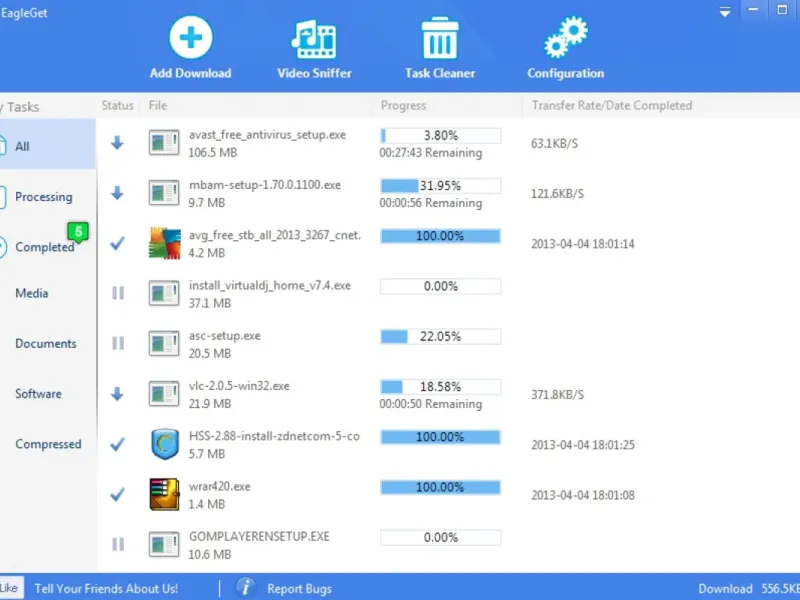This screenshot has width=800, height=600.
Task: Click the 22.05% progress bar
Action: tap(440, 336)
